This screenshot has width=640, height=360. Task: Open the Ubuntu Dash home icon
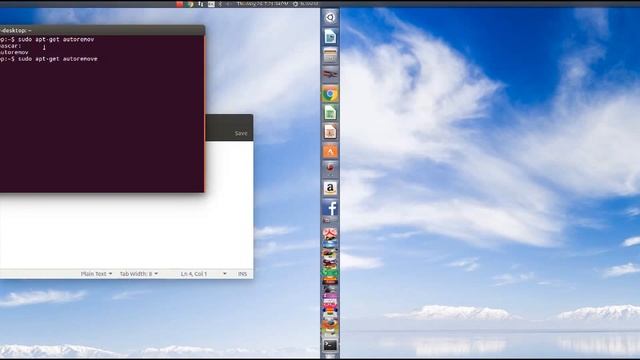tap(330, 17)
